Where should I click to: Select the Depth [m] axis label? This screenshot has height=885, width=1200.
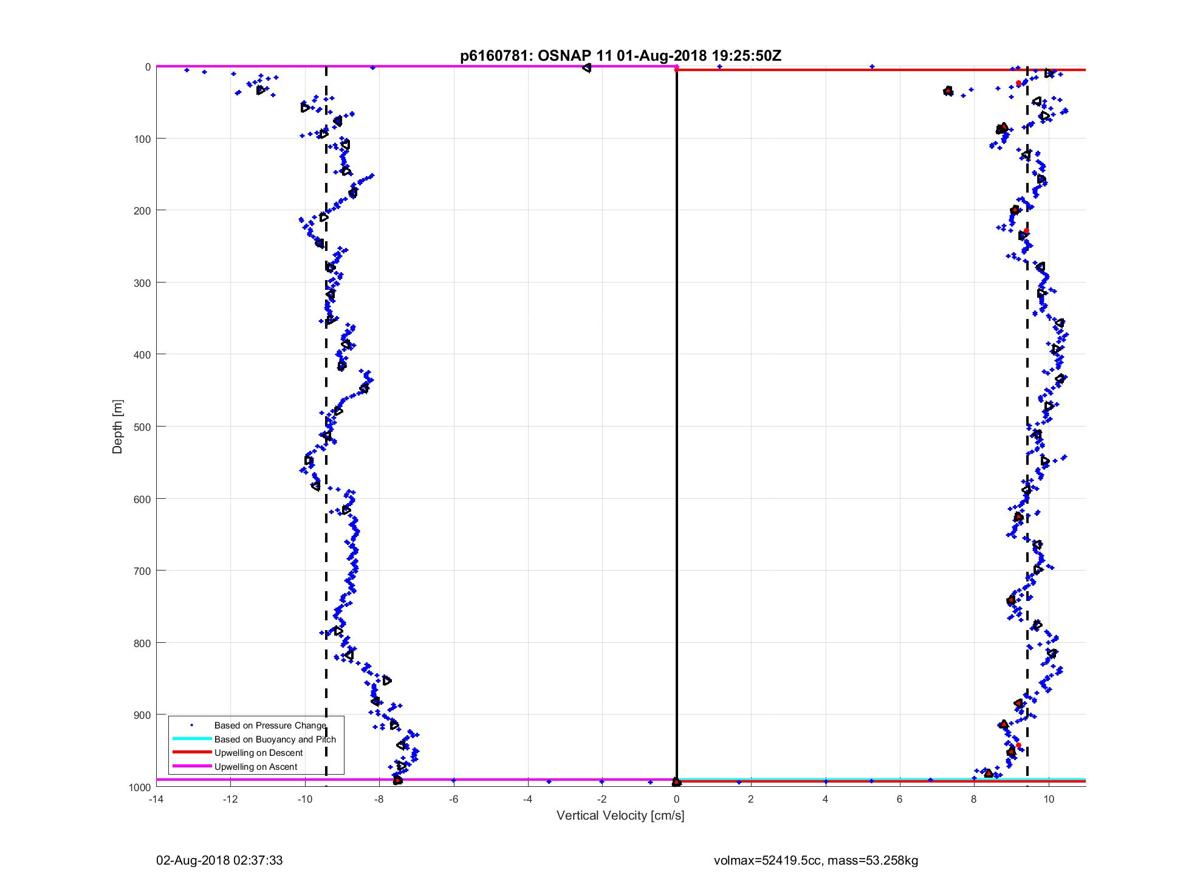tap(118, 427)
